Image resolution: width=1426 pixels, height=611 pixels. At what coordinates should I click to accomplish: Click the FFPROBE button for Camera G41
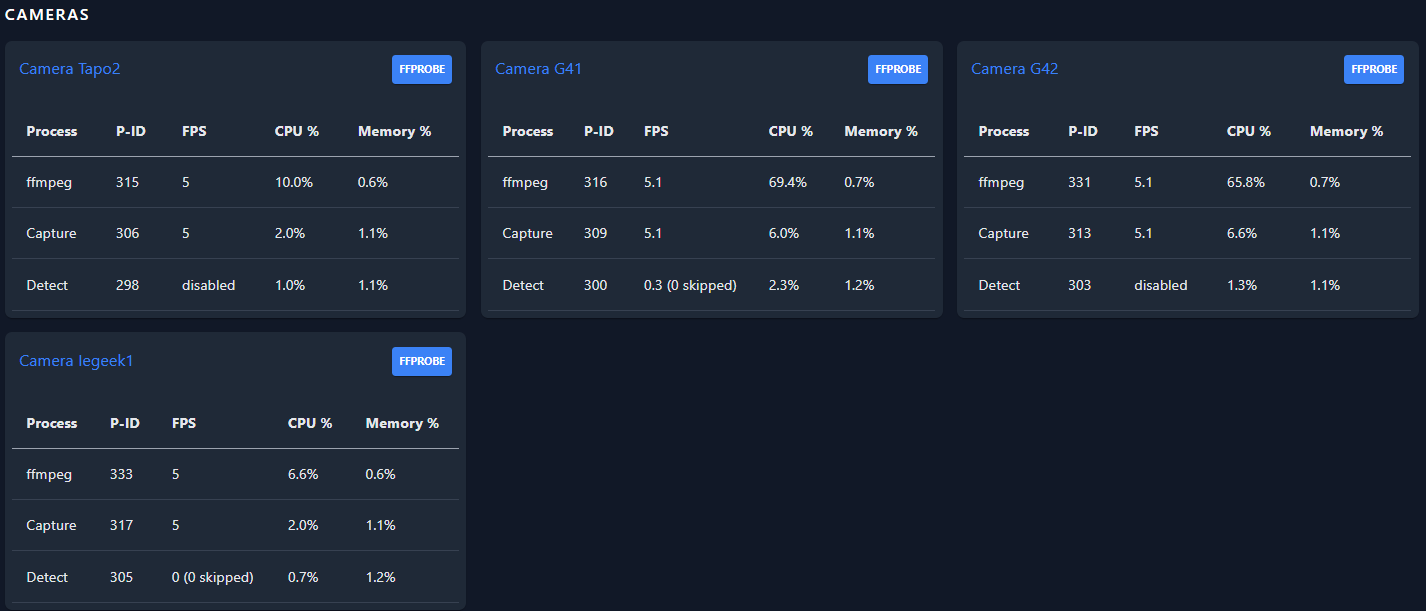[x=897, y=69]
